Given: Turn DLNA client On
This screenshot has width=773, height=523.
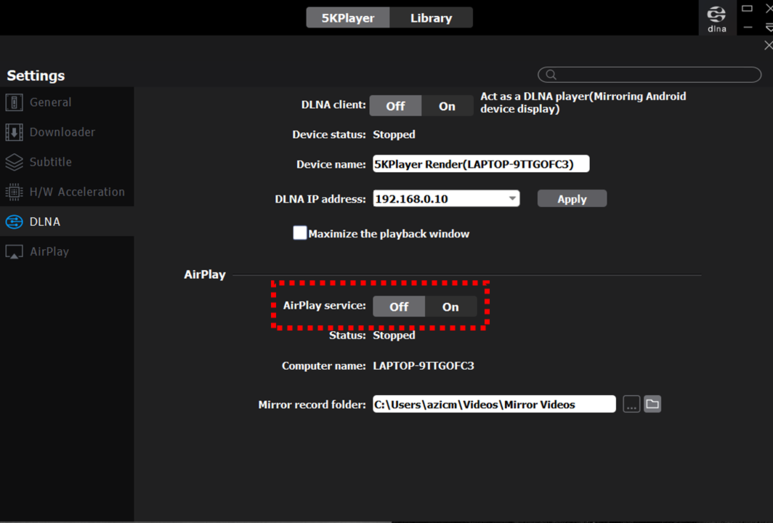Looking at the screenshot, I should click(447, 106).
